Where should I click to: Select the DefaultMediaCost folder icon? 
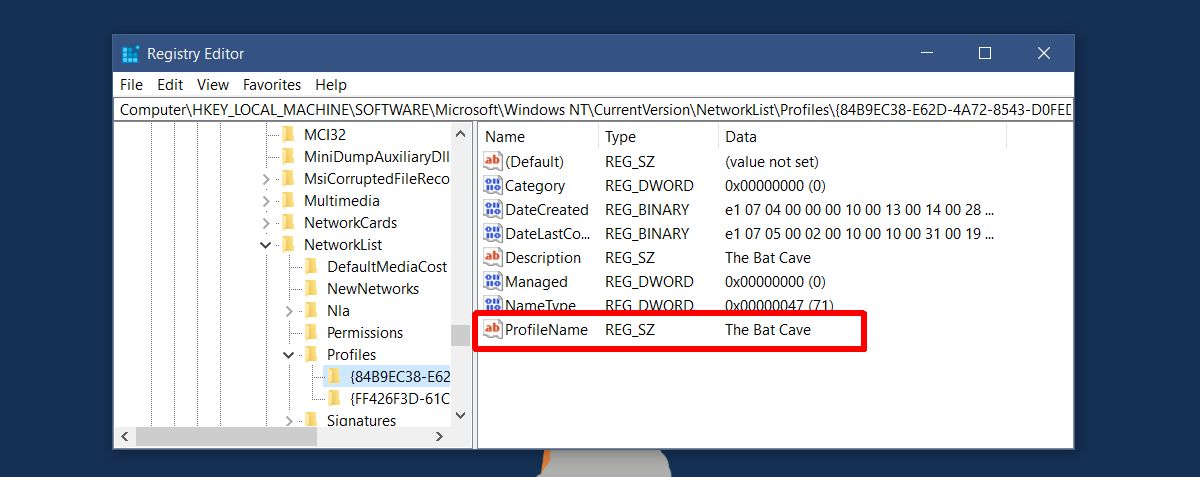point(311,267)
